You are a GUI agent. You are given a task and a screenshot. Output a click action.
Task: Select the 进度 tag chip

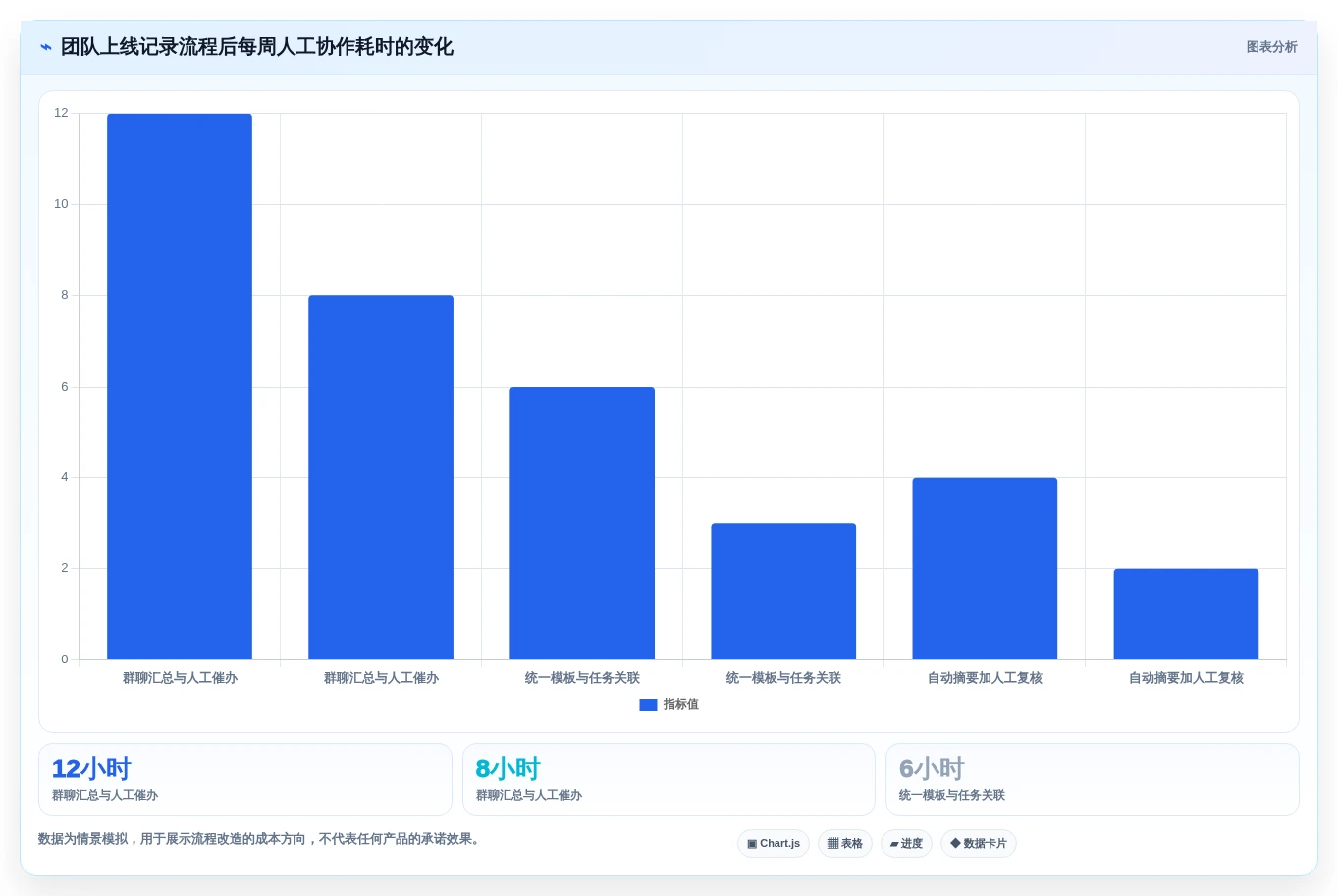click(x=906, y=844)
